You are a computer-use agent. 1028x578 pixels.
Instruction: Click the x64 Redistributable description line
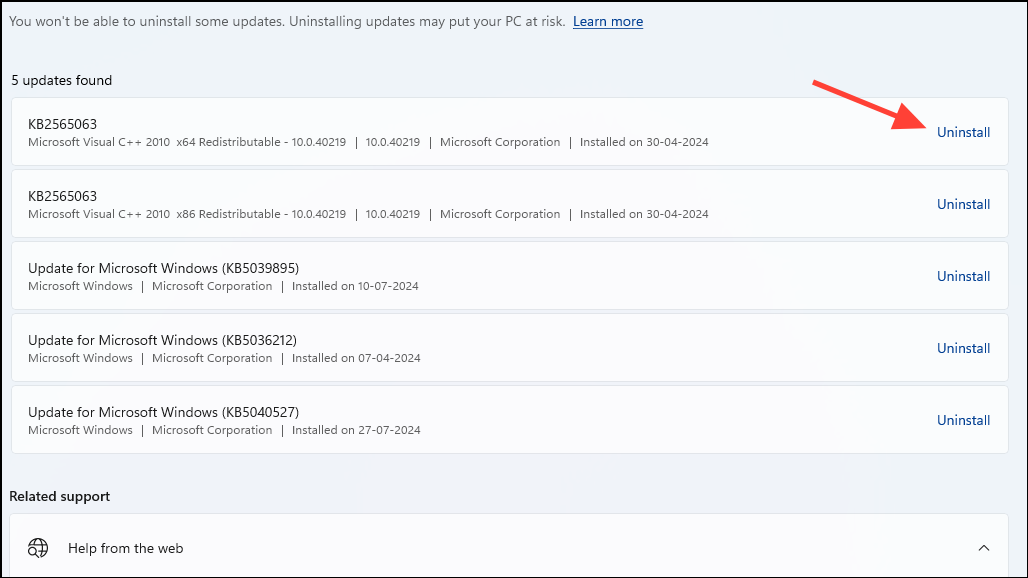(368, 142)
